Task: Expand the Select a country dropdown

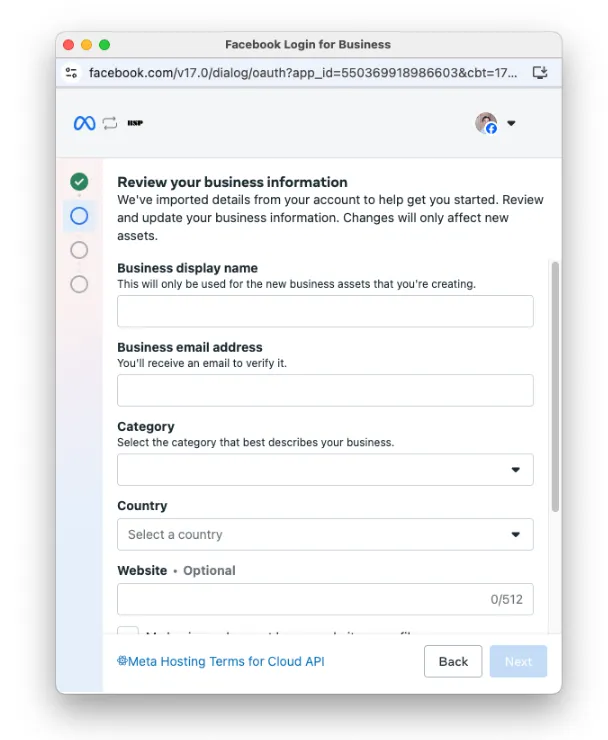Action: pyautogui.click(x=325, y=534)
